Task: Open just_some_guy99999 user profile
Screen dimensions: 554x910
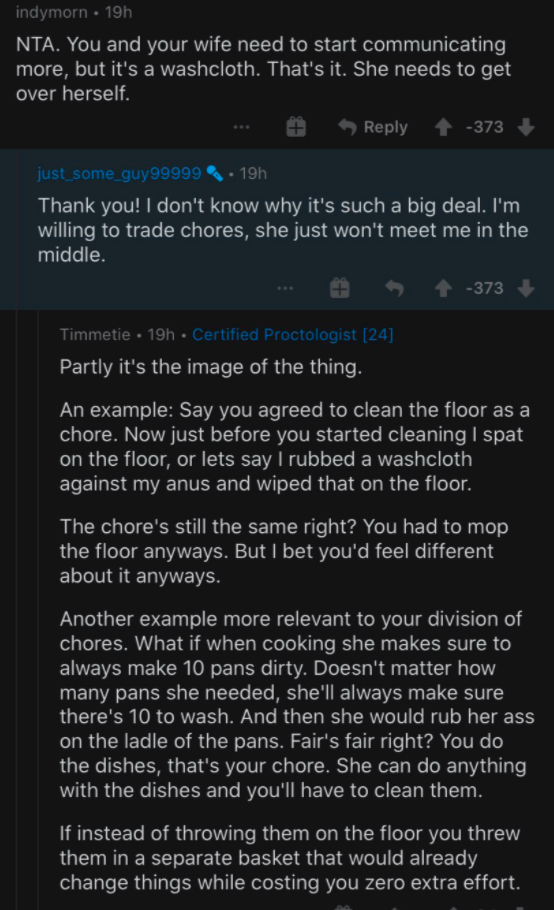Action: (120, 173)
